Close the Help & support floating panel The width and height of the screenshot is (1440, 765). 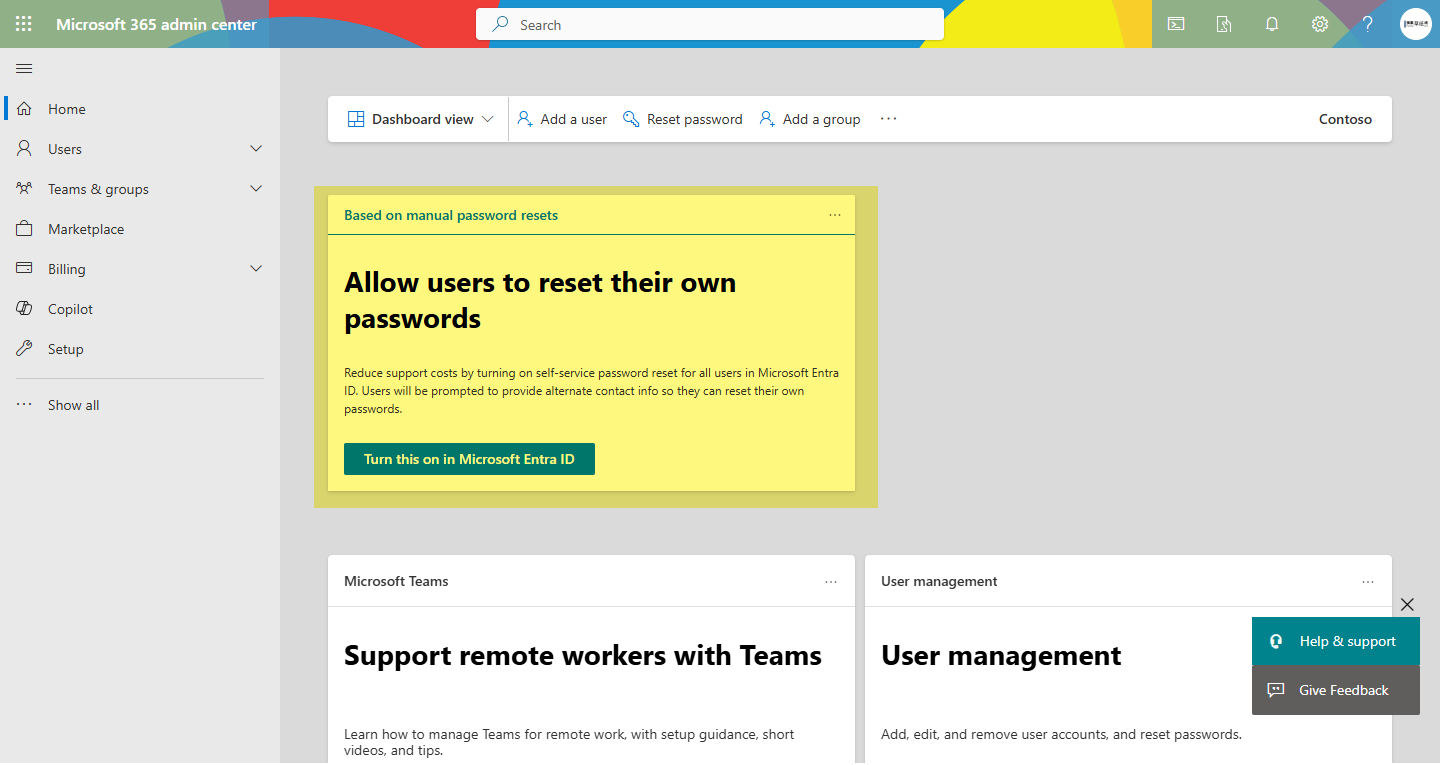(1407, 604)
